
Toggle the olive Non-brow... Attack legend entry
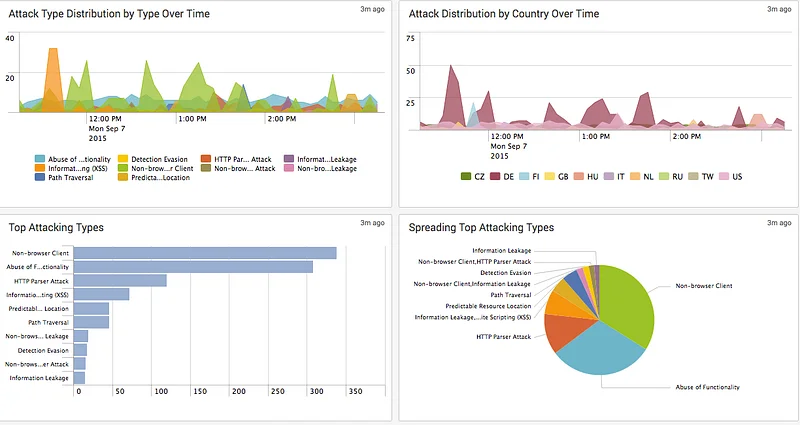pyautogui.click(x=238, y=168)
